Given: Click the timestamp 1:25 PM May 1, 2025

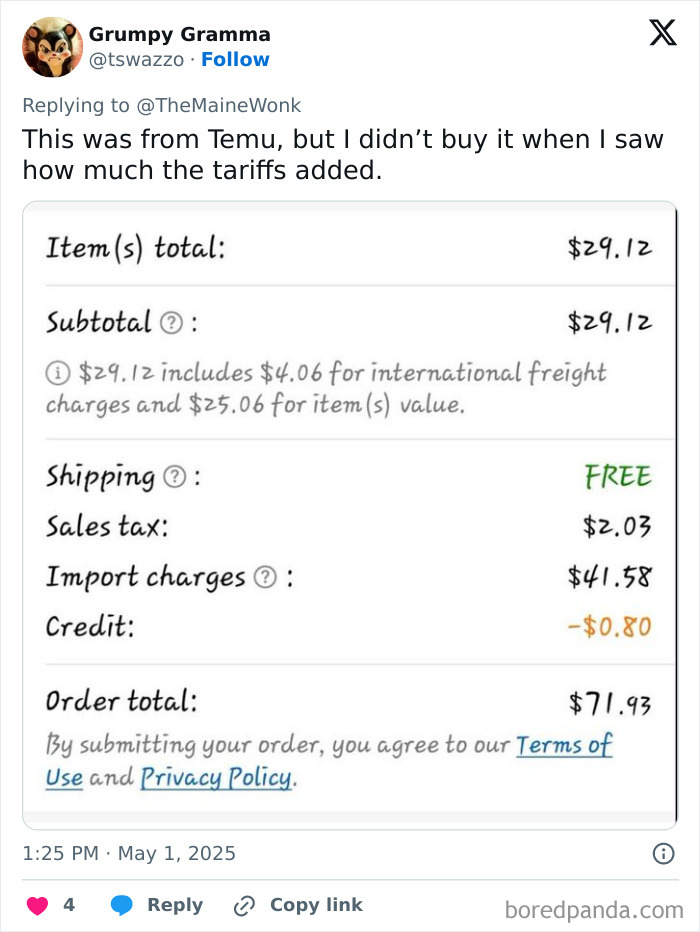Looking at the screenshot, I should coord(128,853).
